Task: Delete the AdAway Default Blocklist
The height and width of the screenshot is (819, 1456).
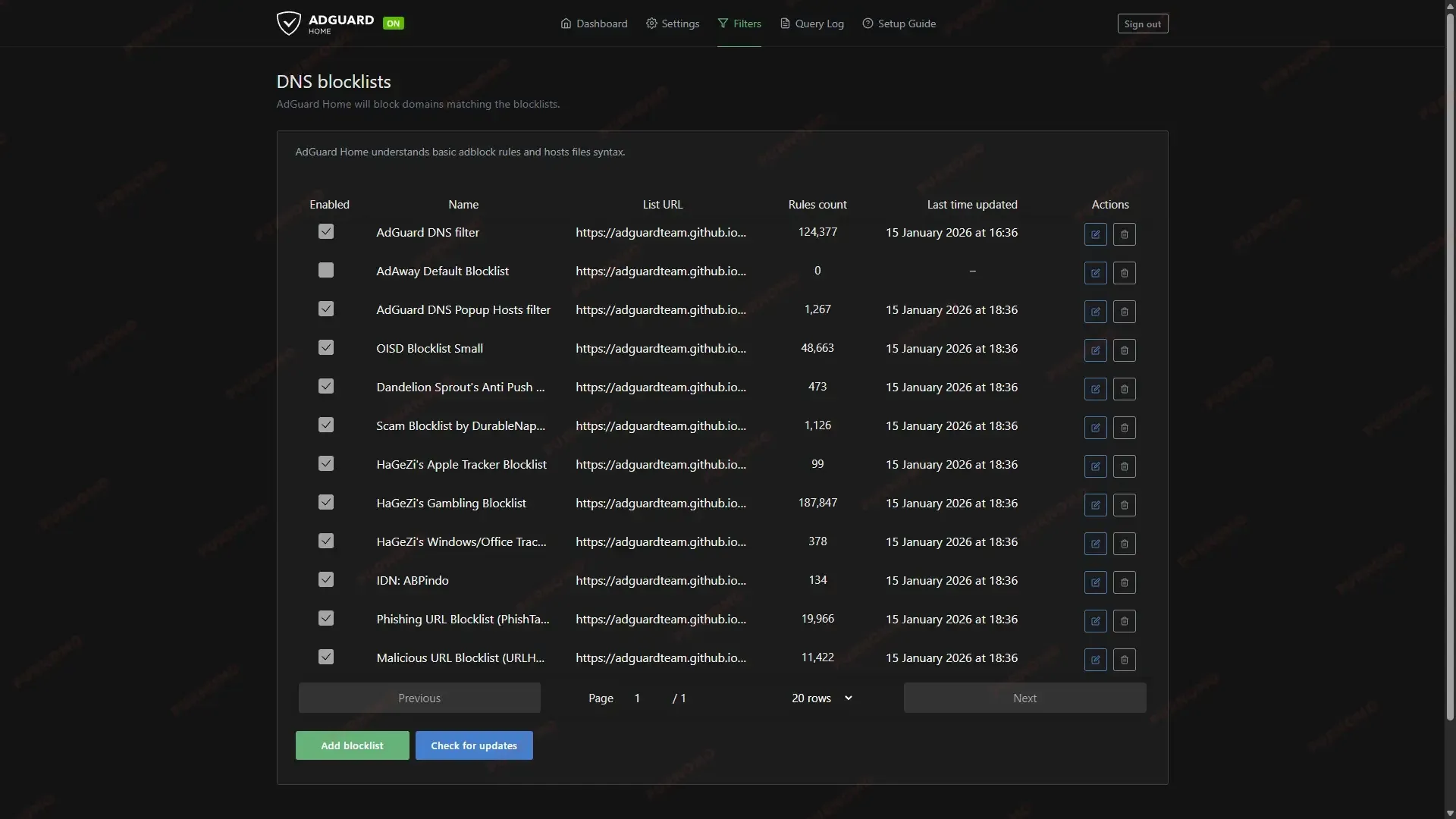Action: pos(1124,273)
